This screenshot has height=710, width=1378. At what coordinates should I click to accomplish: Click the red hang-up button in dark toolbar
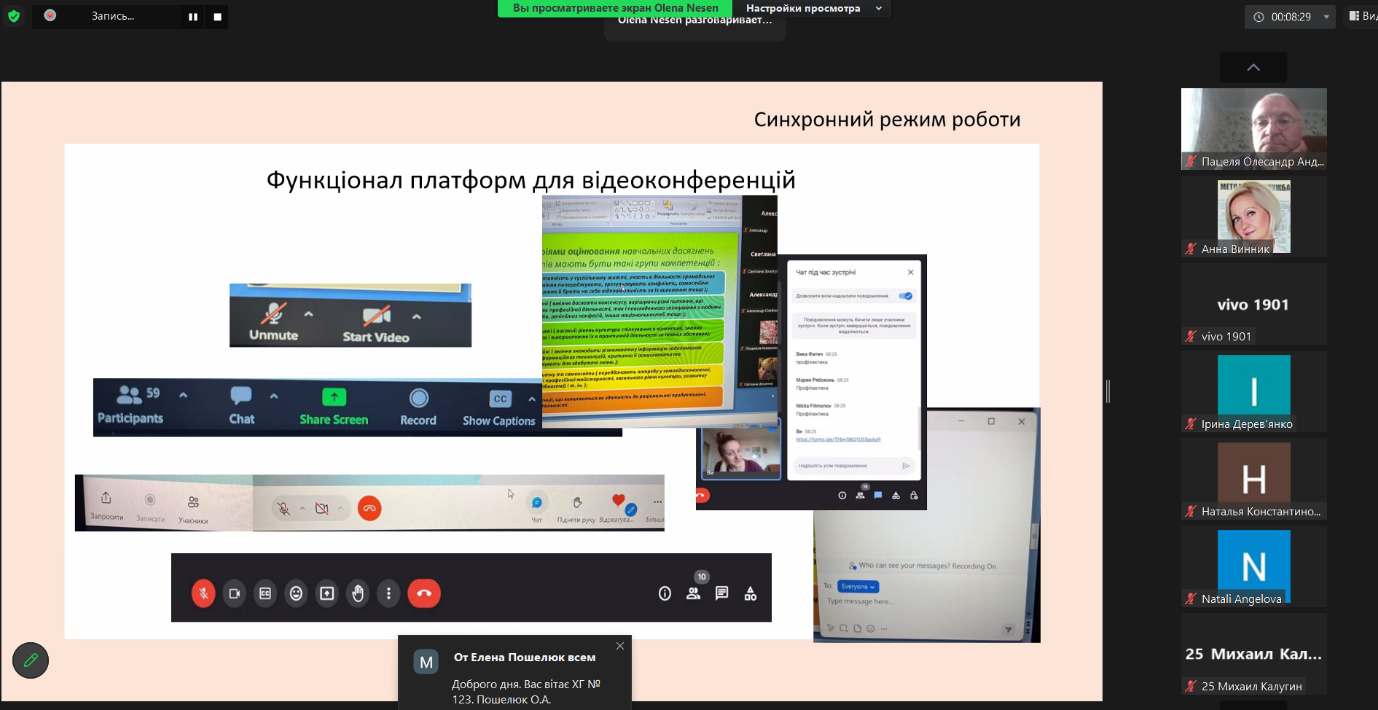(x=423, y=593)
